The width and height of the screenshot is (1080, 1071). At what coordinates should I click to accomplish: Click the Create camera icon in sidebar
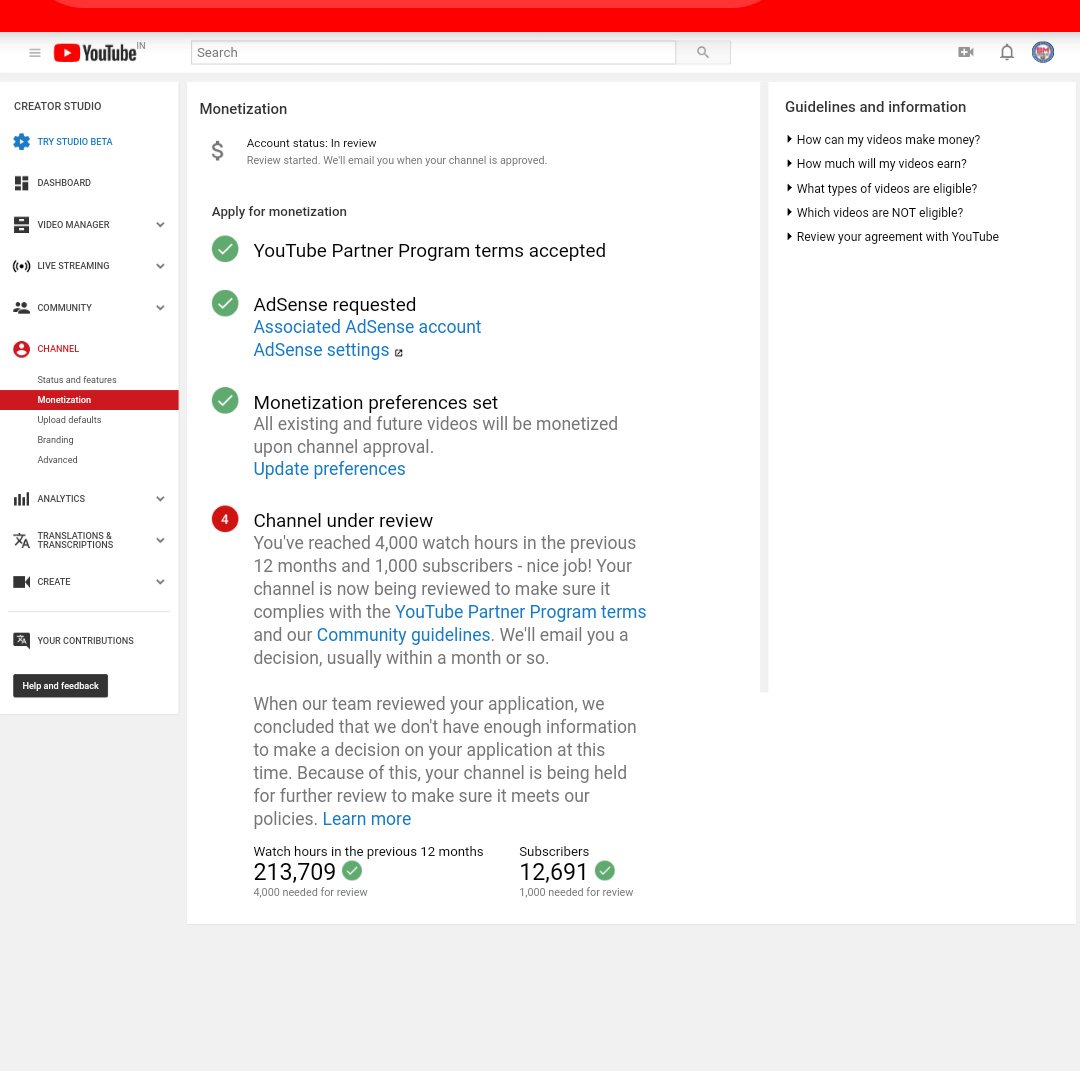[21, 582]
